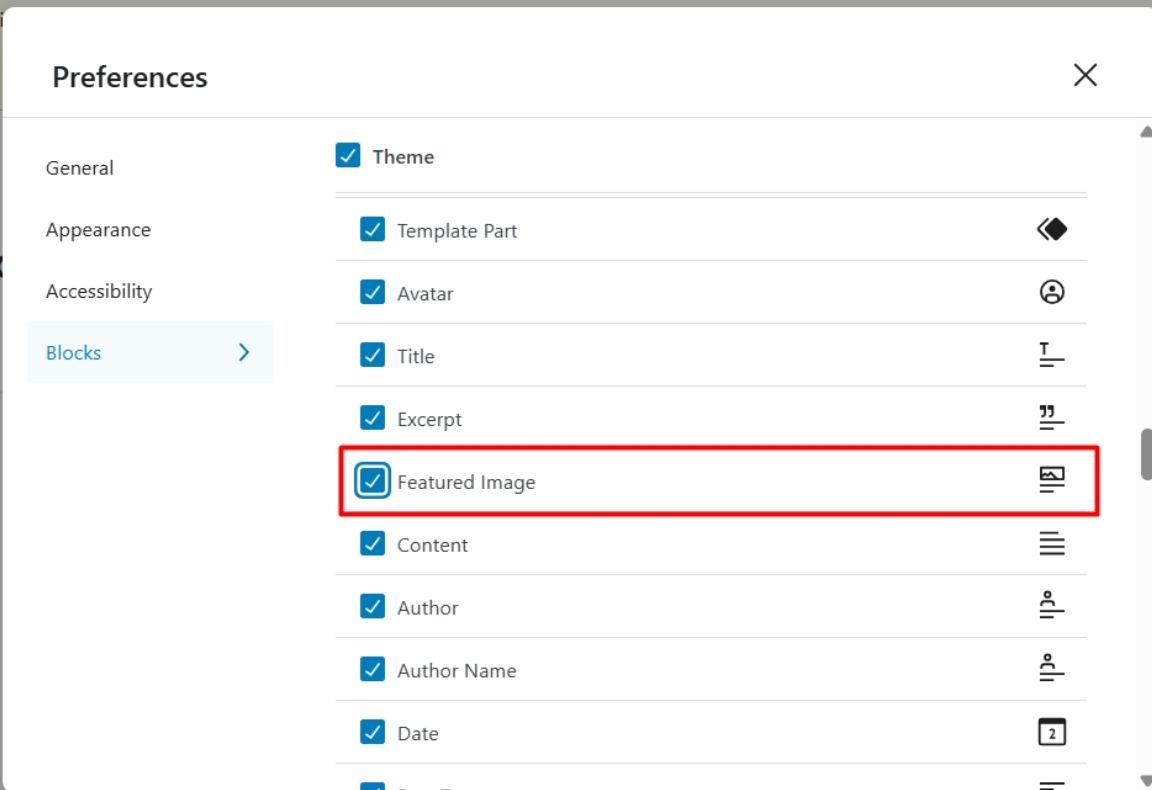Uncheck the Template Part checkbox
The width and height of the screenshot is (1152, 790).
coord(372,229)
